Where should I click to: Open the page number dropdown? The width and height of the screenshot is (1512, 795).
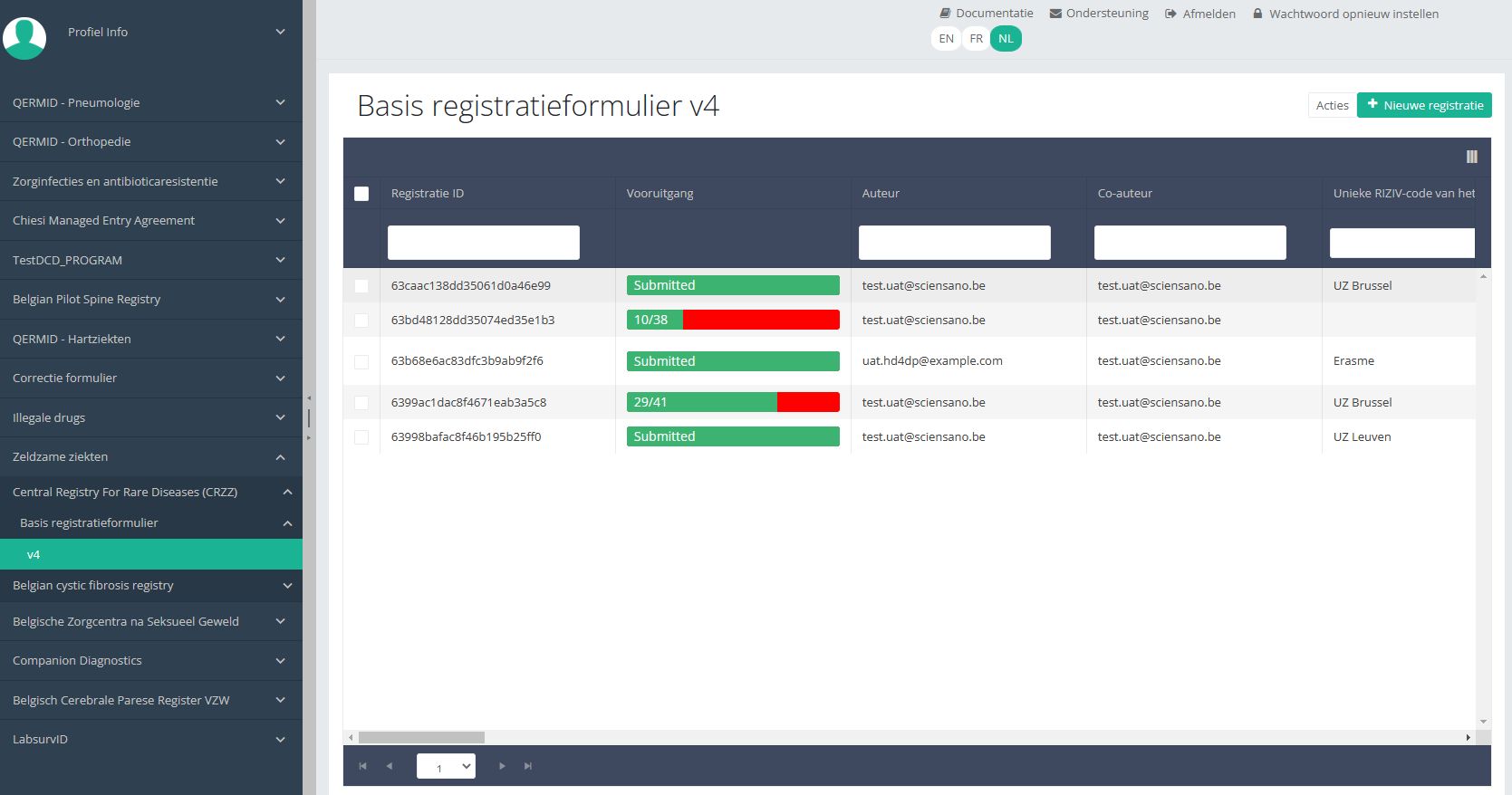point(446,766)
